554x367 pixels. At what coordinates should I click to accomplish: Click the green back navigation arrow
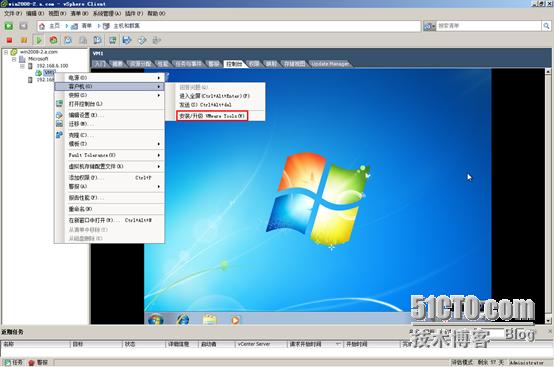8,26
